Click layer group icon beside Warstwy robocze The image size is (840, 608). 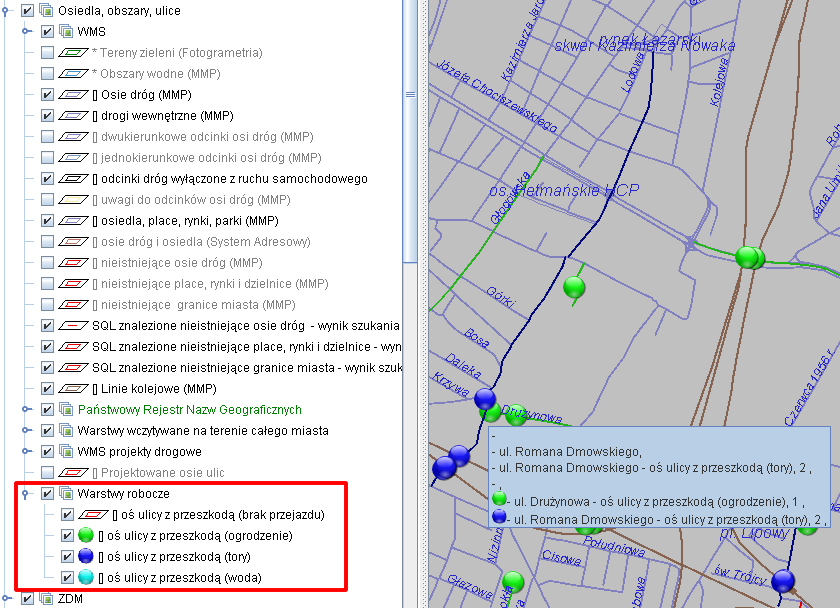click(x=66, y=494)
